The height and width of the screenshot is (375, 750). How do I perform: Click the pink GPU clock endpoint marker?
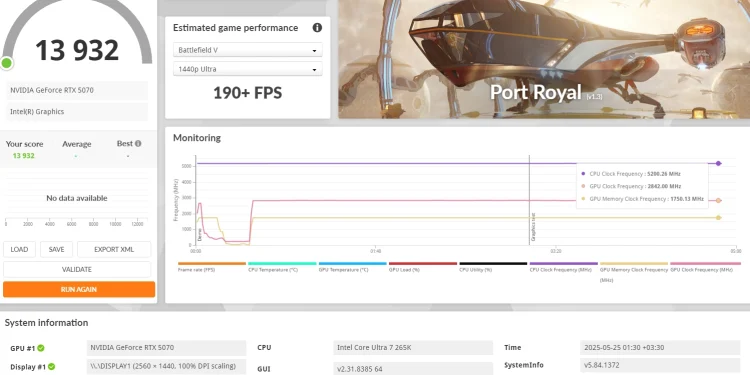(x=718, y=200)
